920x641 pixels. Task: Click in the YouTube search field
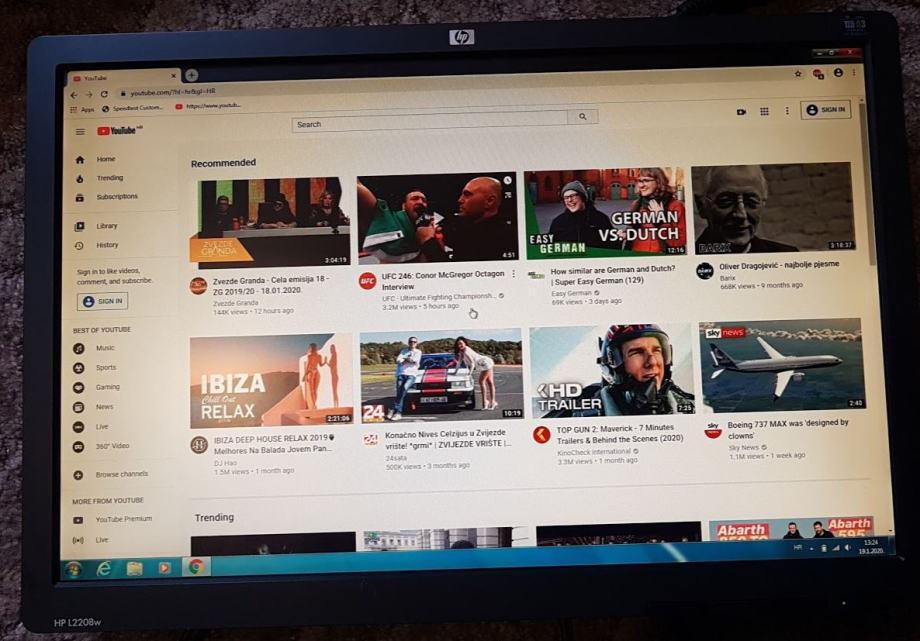click(x=429, y=122)
